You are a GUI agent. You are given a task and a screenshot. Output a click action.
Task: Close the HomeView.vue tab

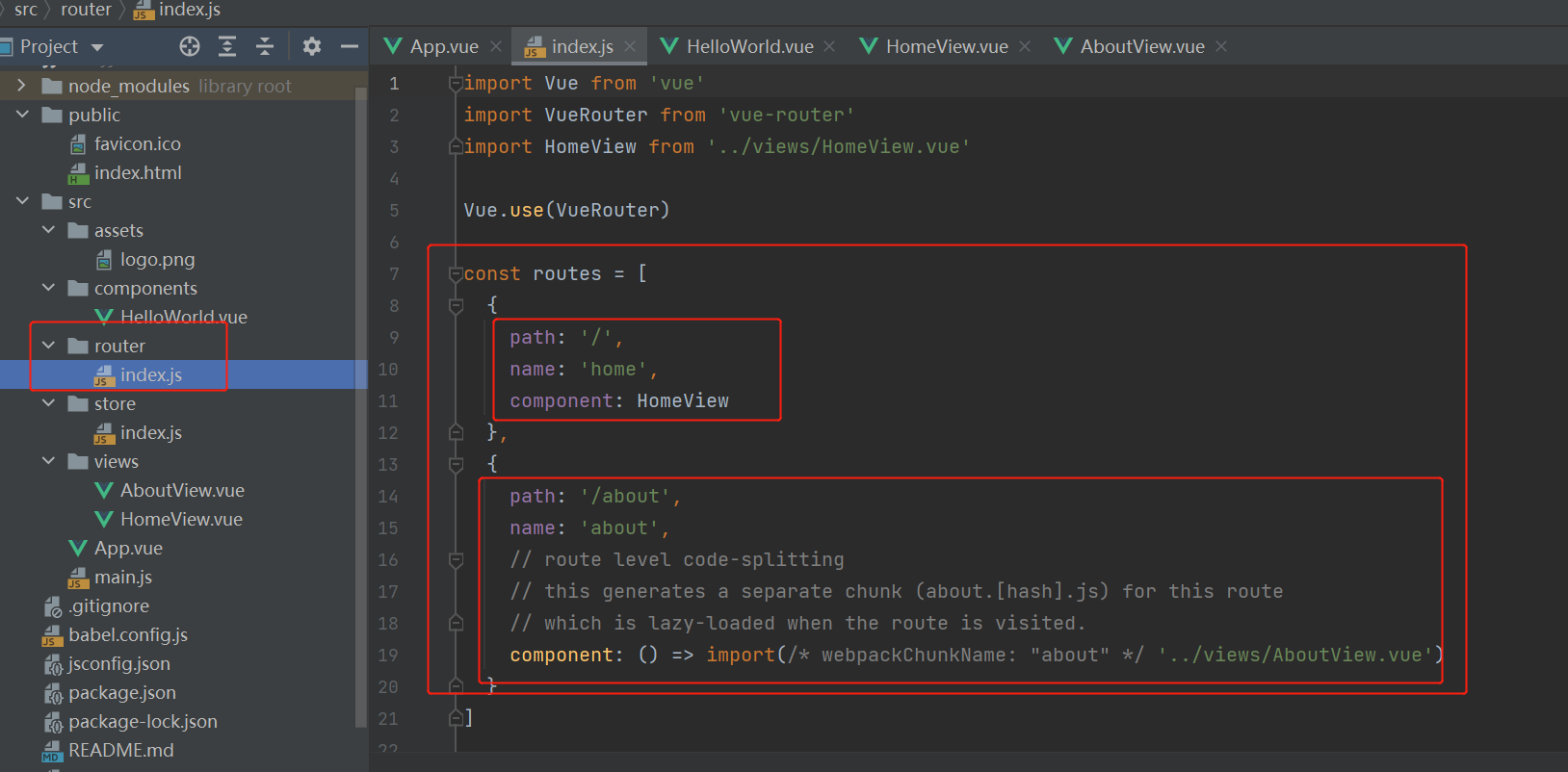tap(1025, 46)
